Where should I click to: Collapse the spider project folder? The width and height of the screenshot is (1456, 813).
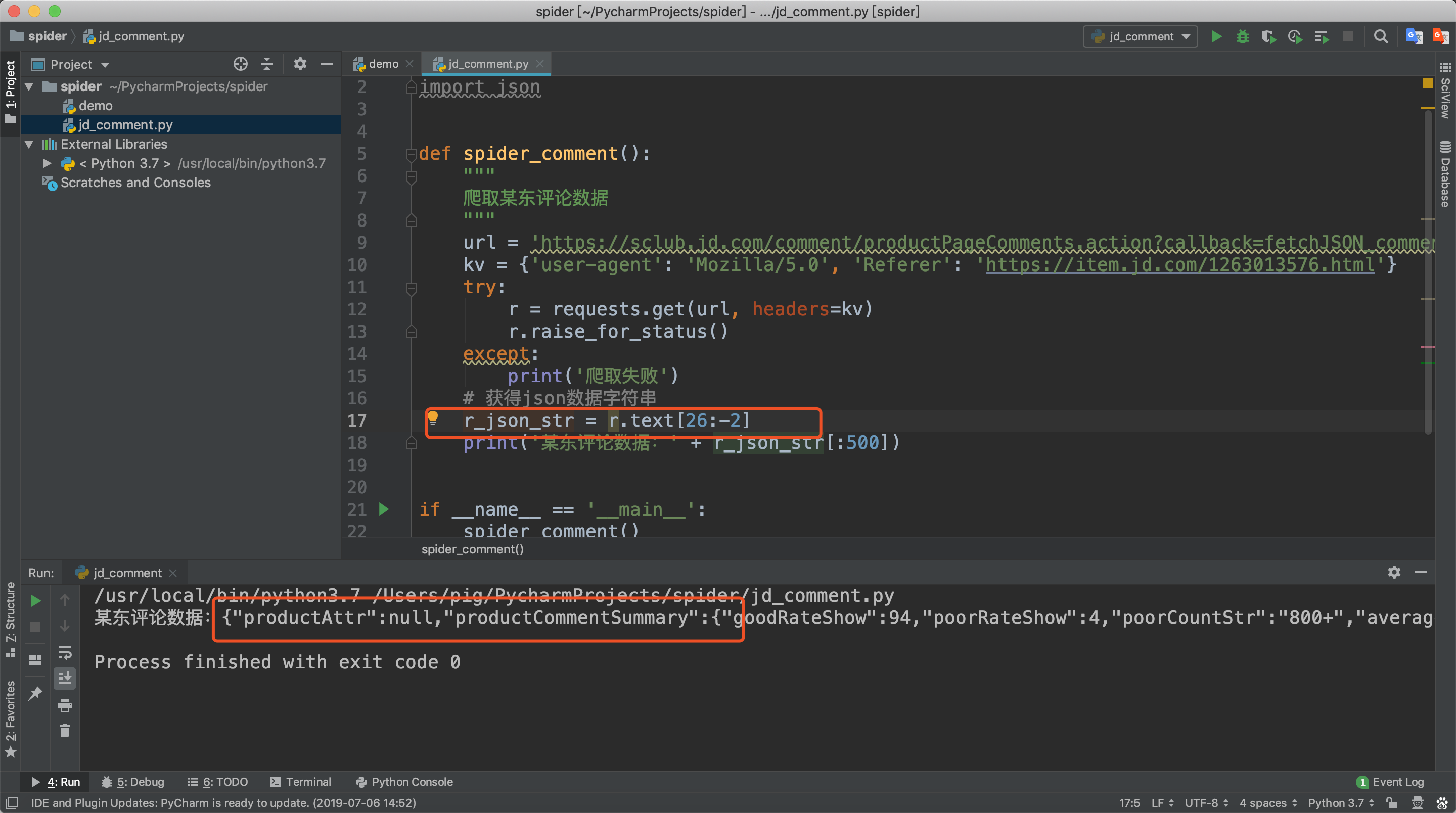pyautogui.click(x=29, y=86)
